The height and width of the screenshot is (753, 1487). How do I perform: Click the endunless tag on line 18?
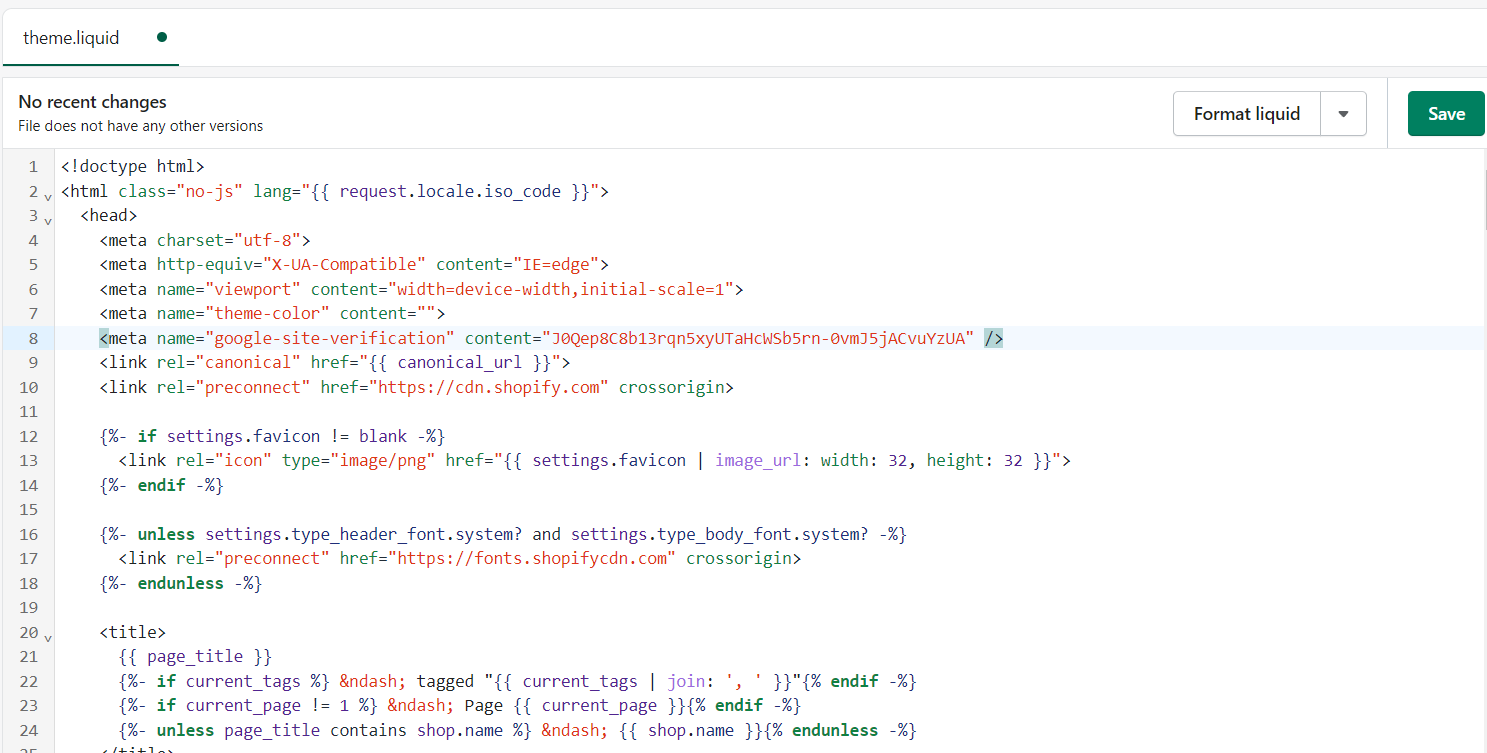pos(181,583)
